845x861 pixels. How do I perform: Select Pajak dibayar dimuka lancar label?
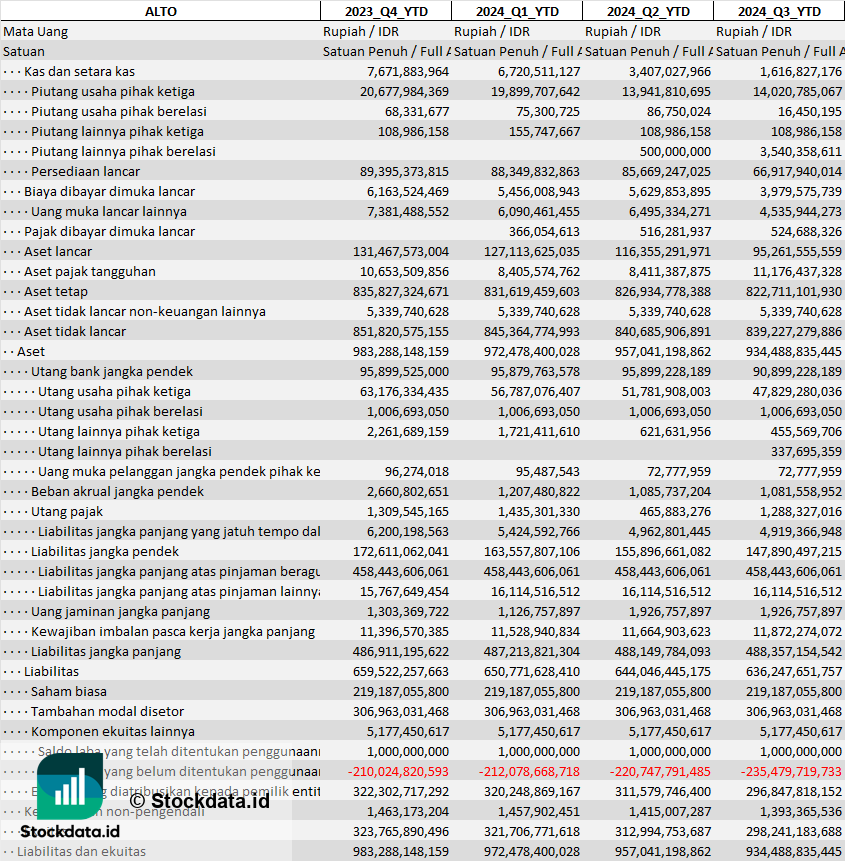(109, 232)
